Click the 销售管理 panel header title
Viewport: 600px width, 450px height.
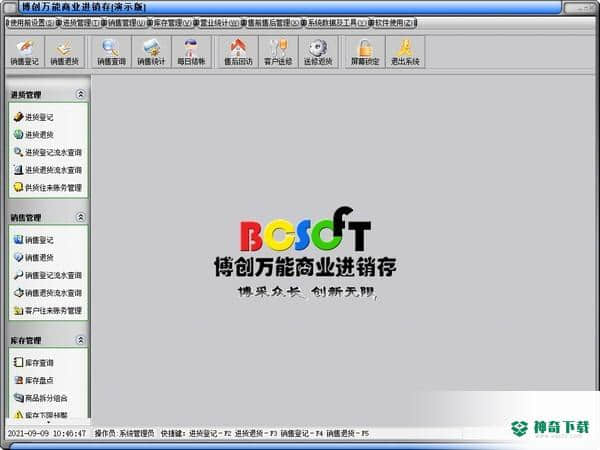tap(26, 218)
